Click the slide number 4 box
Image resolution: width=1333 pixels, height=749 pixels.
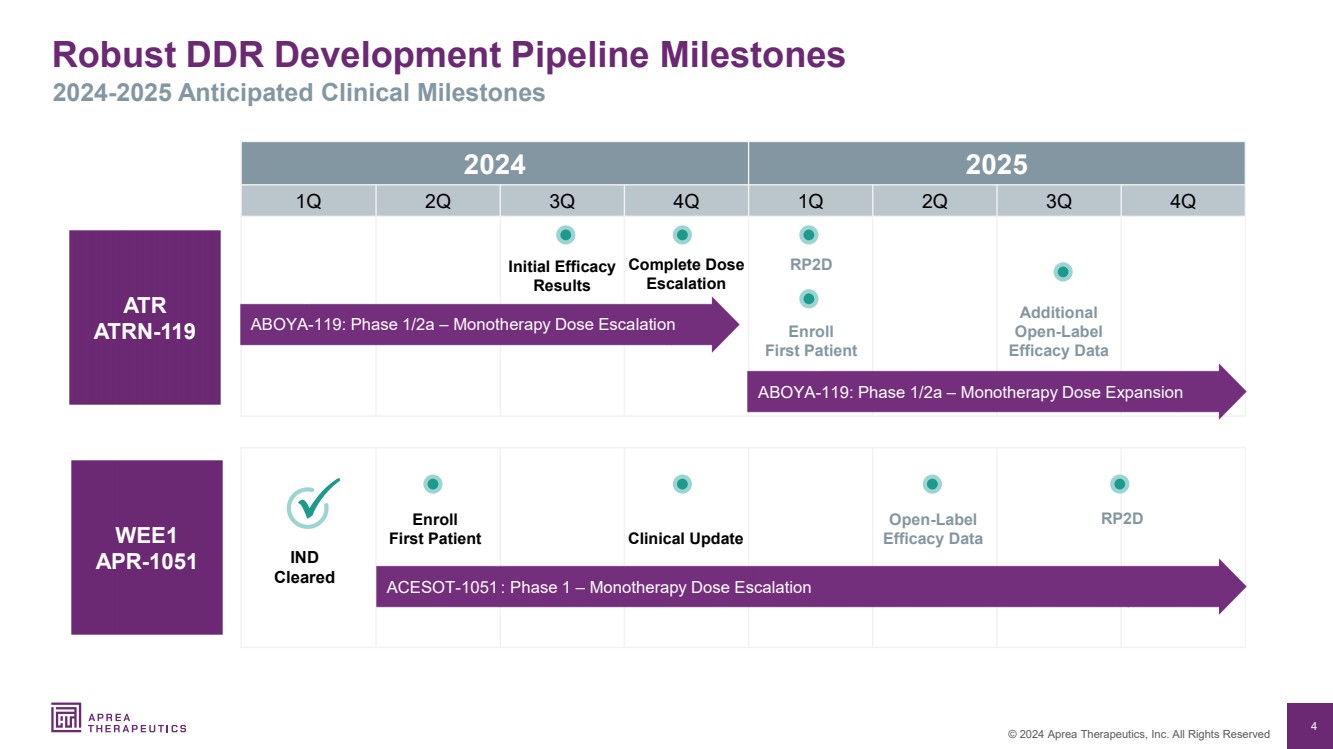click(1312, 725)
